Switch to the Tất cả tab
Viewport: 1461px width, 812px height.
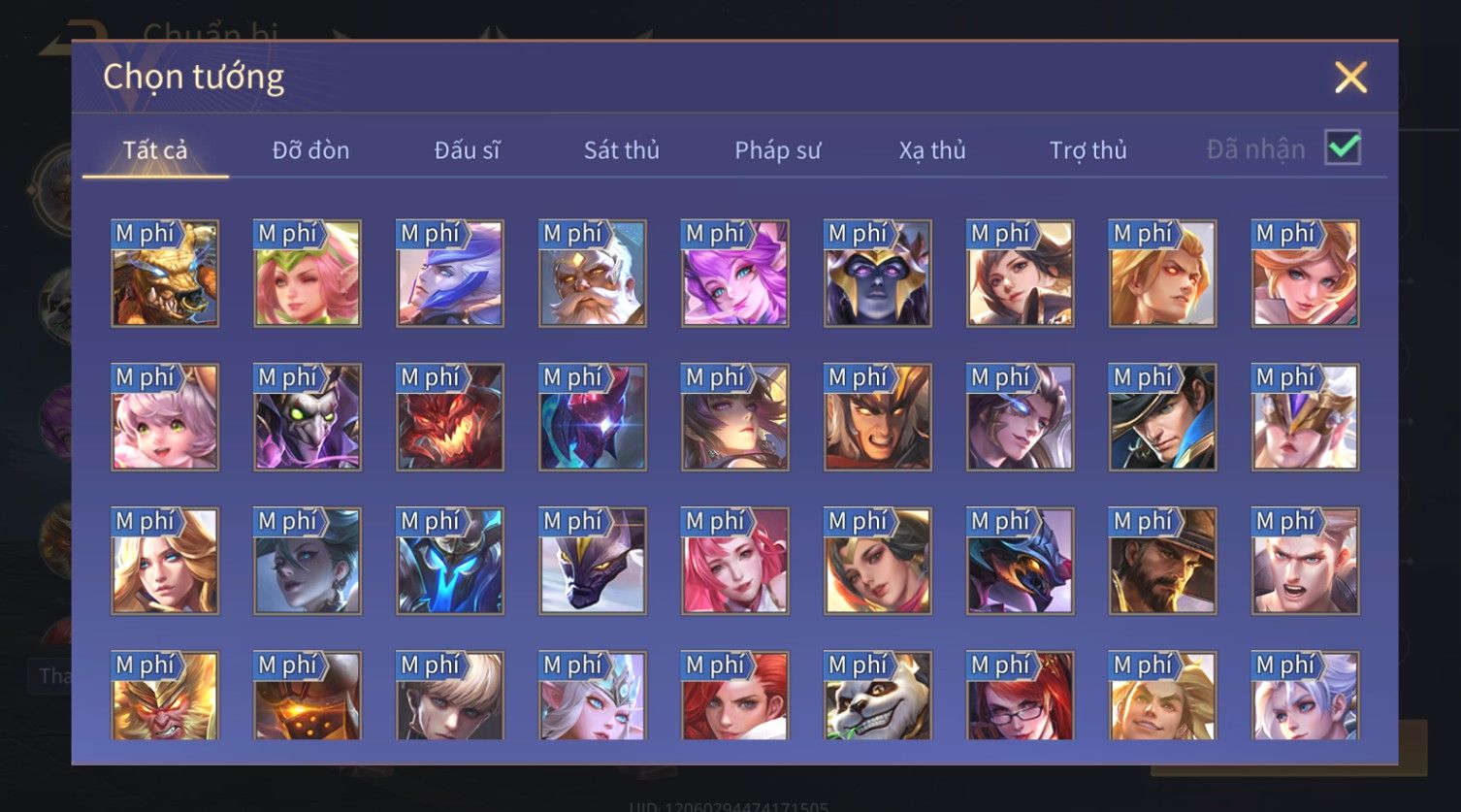coord(155,150)
